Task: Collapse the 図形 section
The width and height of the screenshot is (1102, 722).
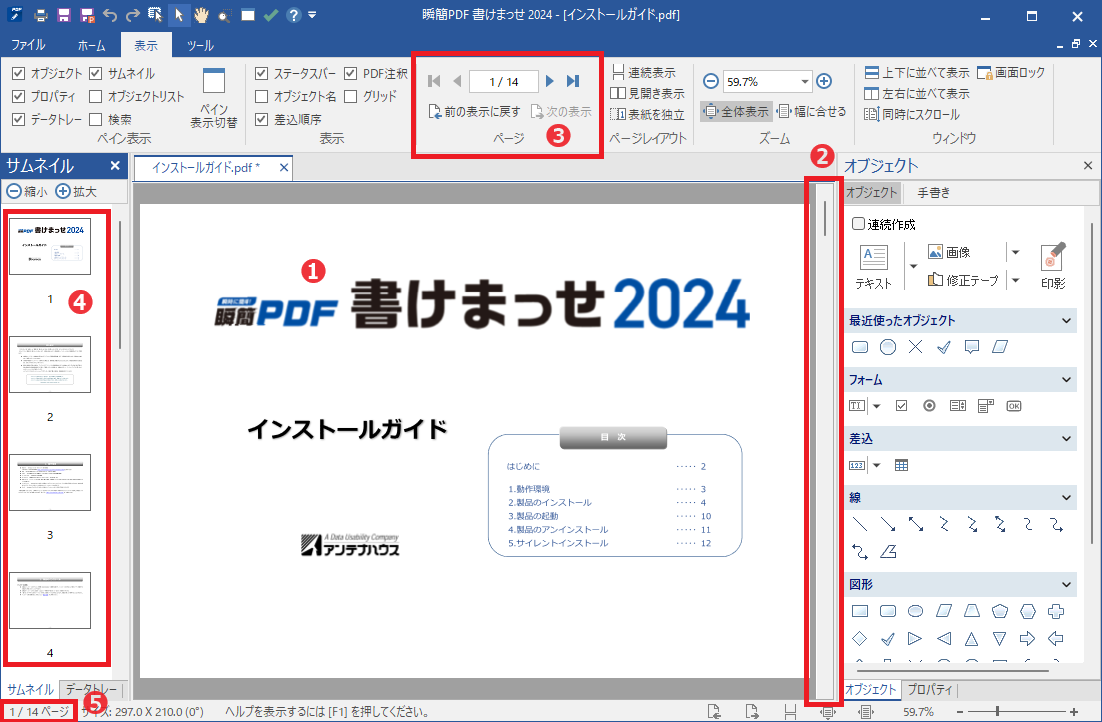Action: (x=1066, y=584)
